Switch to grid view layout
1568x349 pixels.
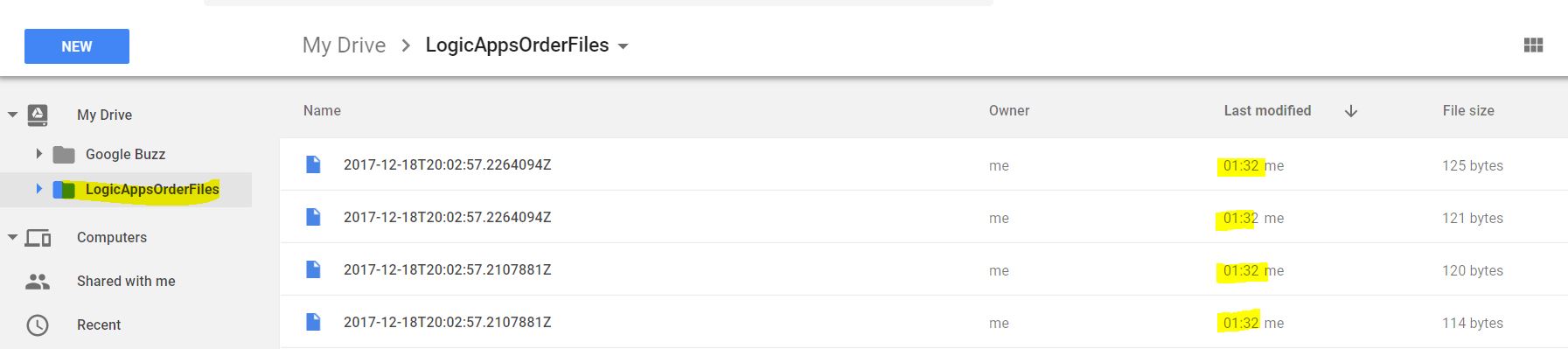[1533, 45]
